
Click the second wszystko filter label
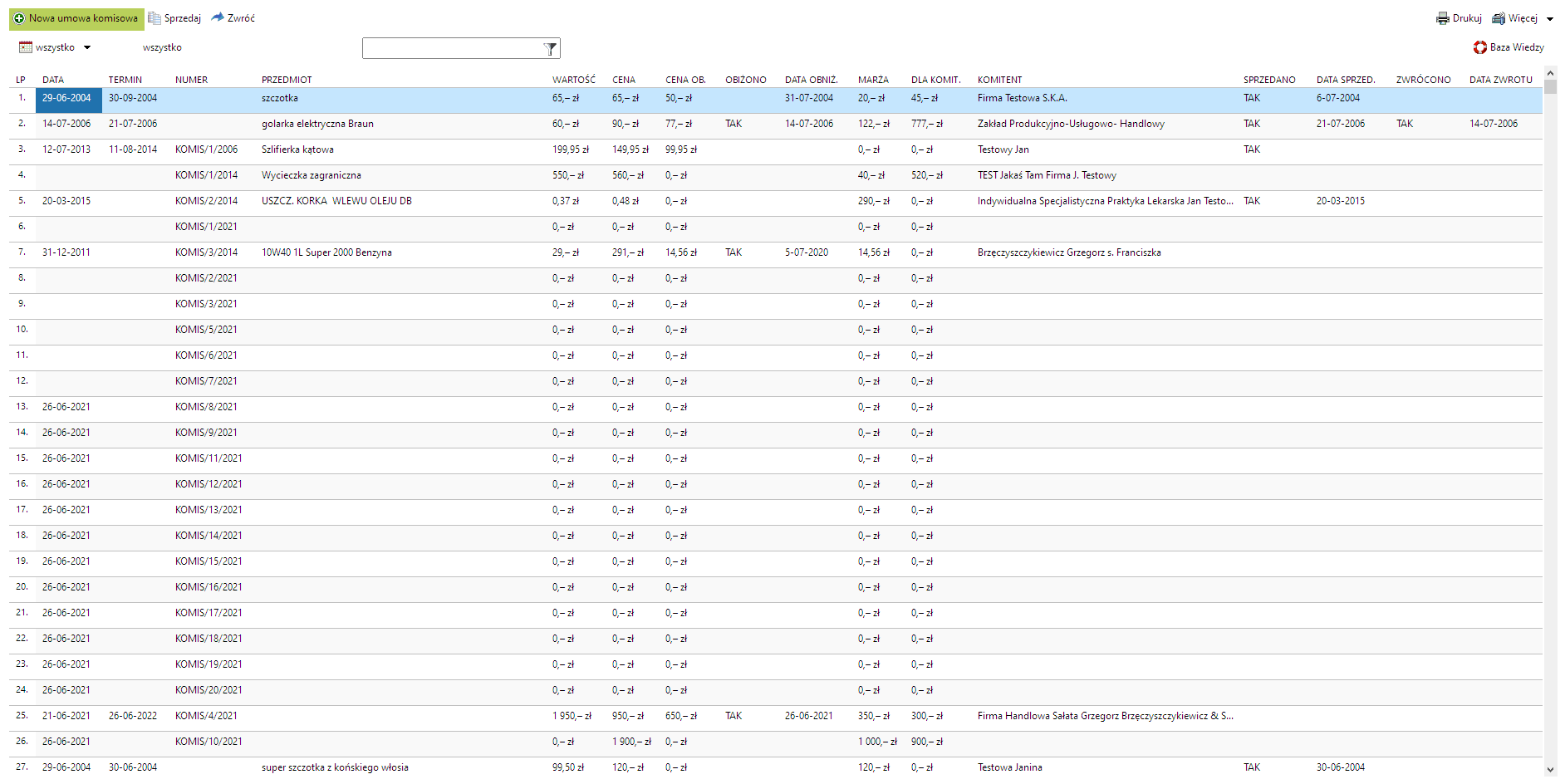coord(162,47)
